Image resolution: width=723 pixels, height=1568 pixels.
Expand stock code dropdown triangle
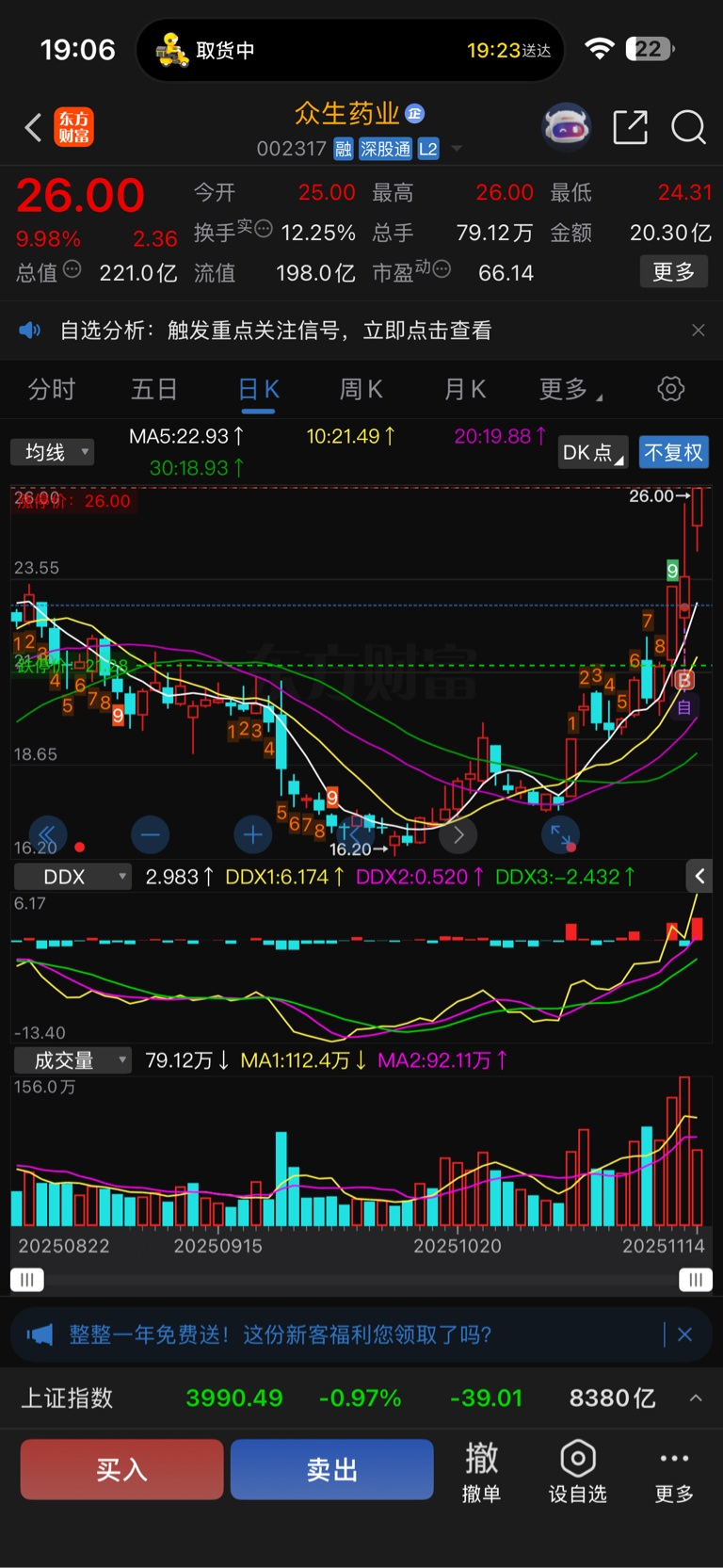tap(457, 149)
